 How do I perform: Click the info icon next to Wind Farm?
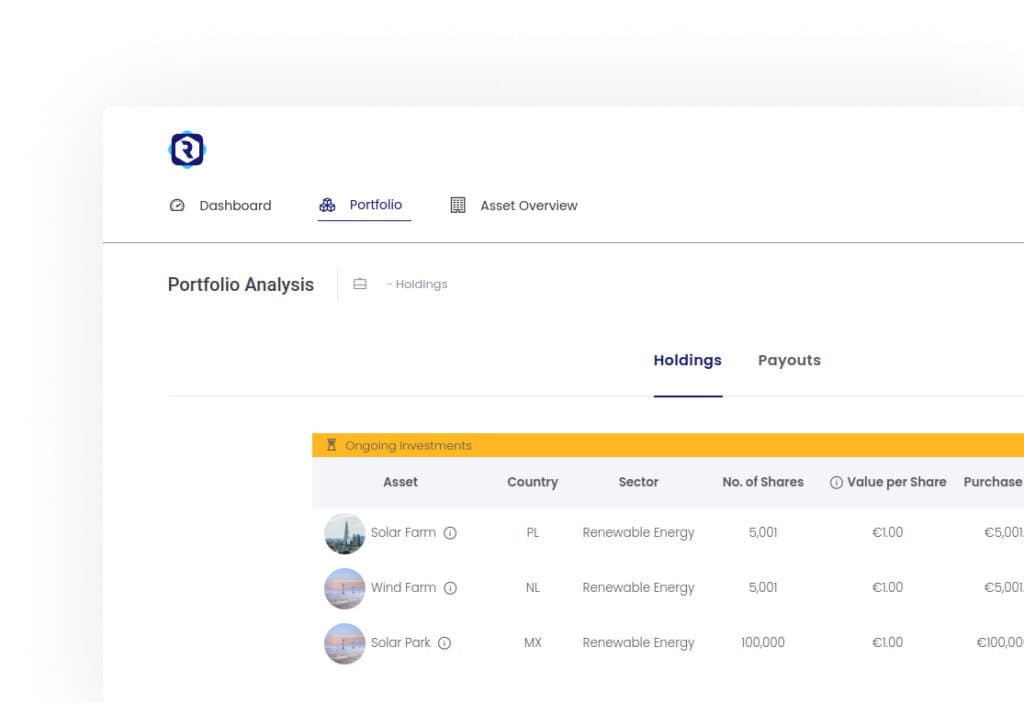point(450,588)
